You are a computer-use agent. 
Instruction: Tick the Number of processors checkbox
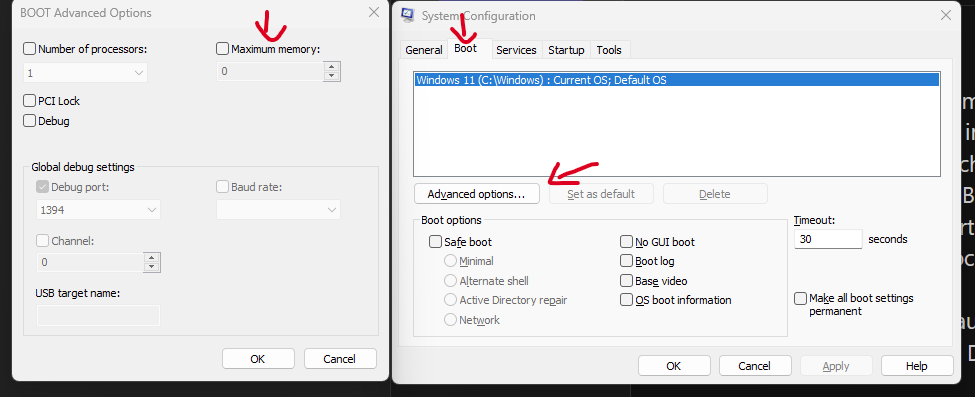[x=29, y=49]
